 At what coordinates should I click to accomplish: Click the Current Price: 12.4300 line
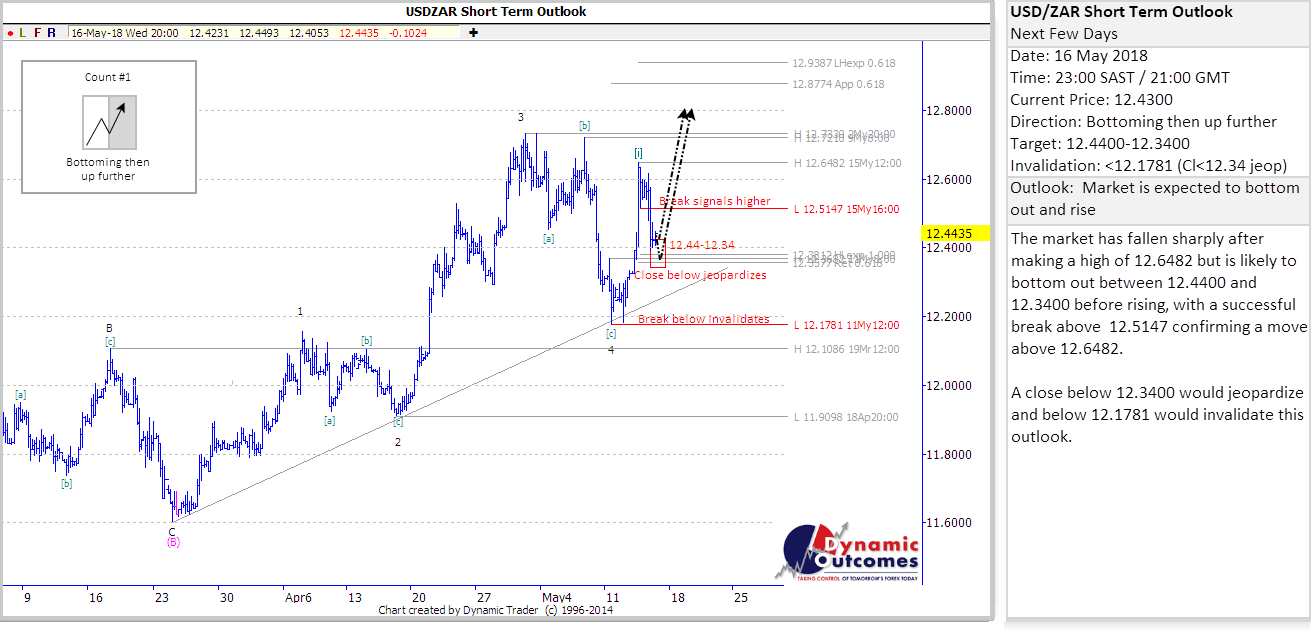[x=1092, y=100]
